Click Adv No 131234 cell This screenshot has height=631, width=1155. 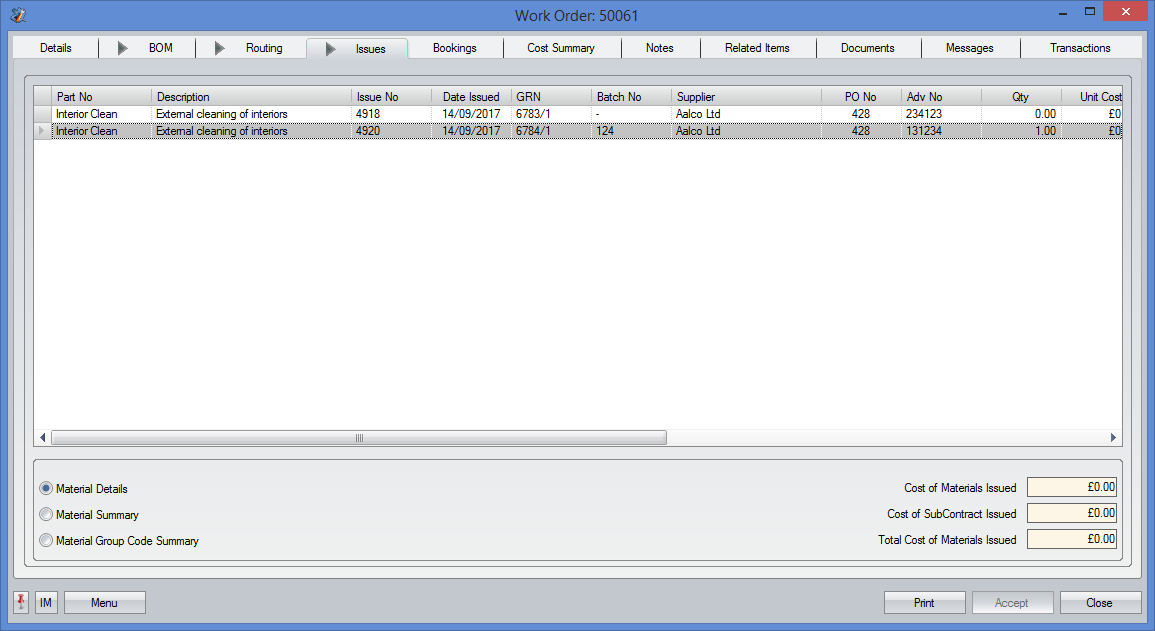[941, 131]
